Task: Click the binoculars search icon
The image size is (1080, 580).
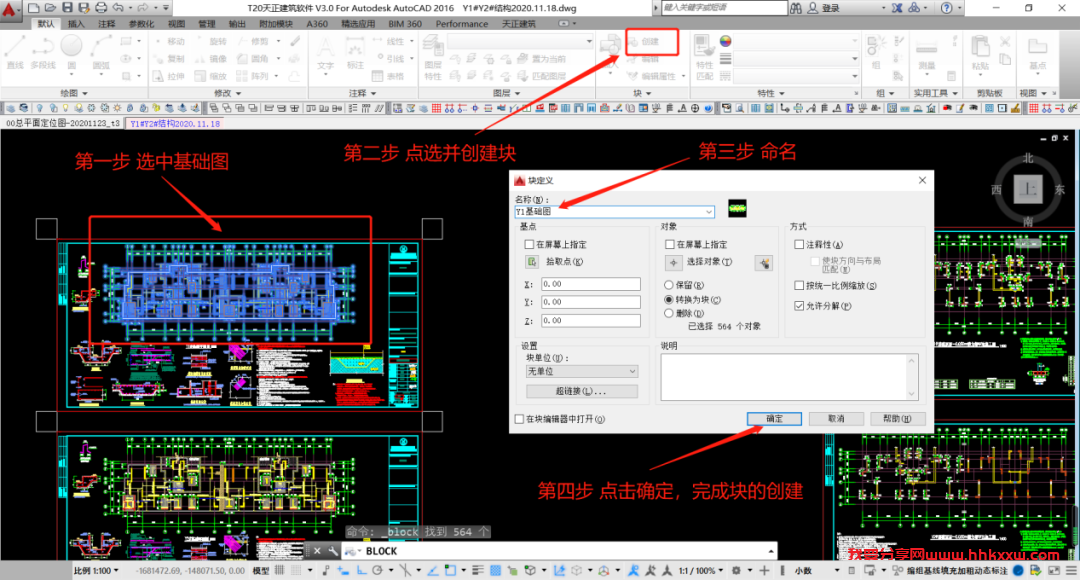Action: point(796,8)
